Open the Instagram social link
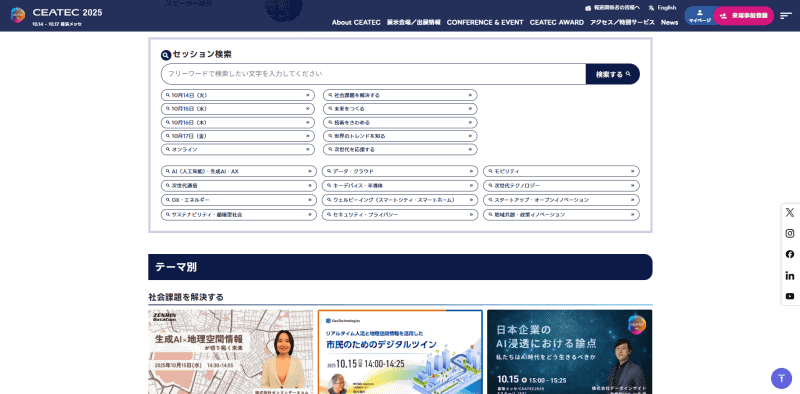Screen dimensions: 800x394 coord(790,233)
